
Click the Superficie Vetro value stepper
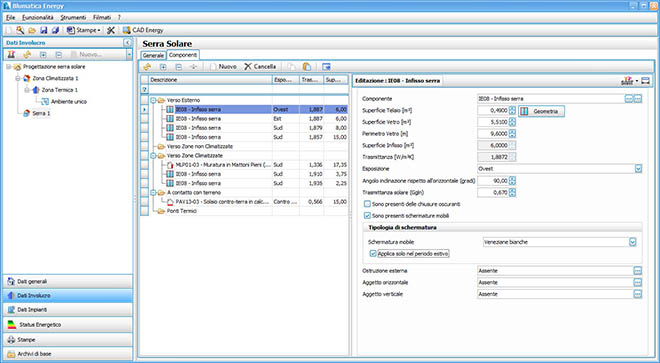click(512, 122)
